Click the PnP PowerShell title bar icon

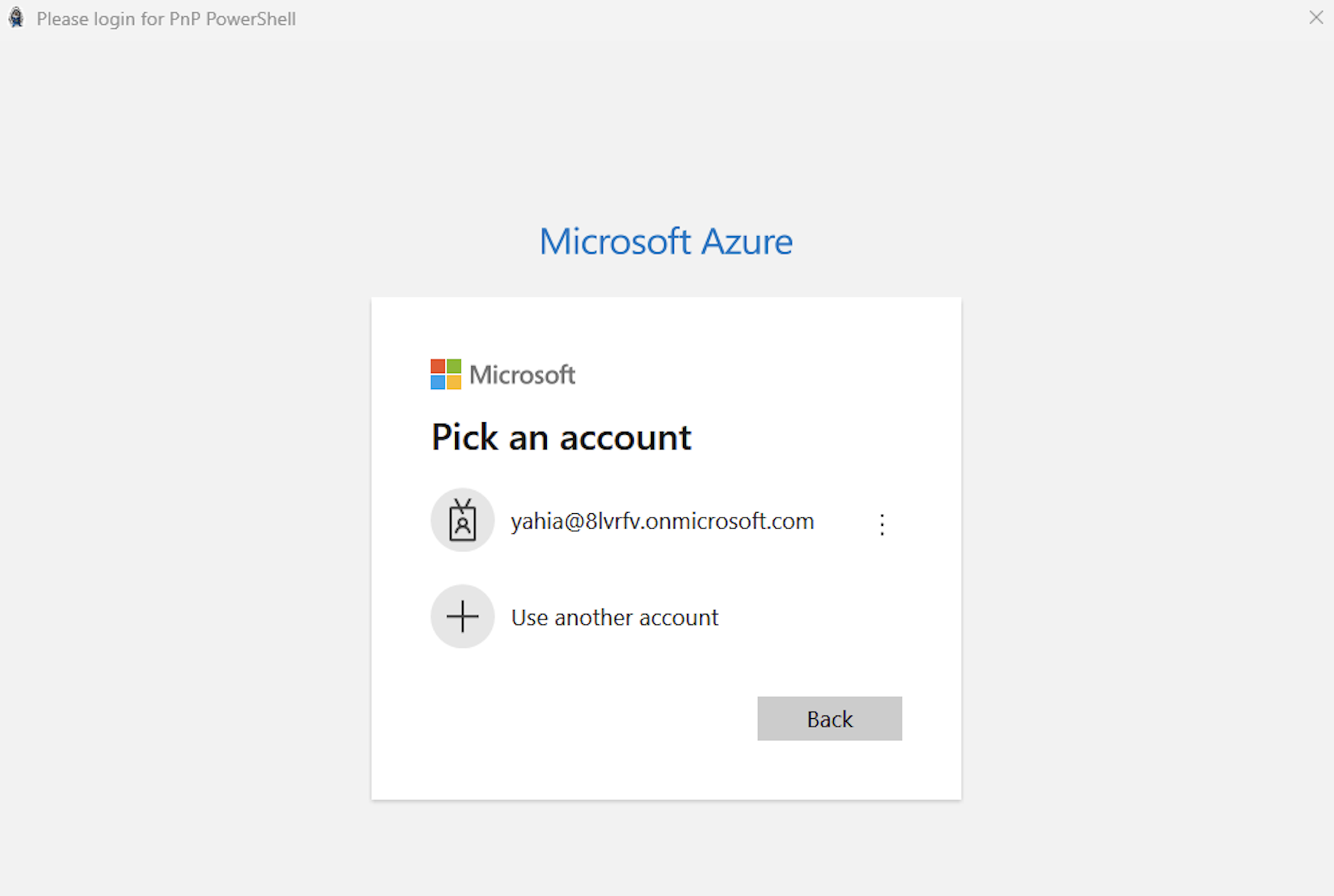(x=16, y=18)
